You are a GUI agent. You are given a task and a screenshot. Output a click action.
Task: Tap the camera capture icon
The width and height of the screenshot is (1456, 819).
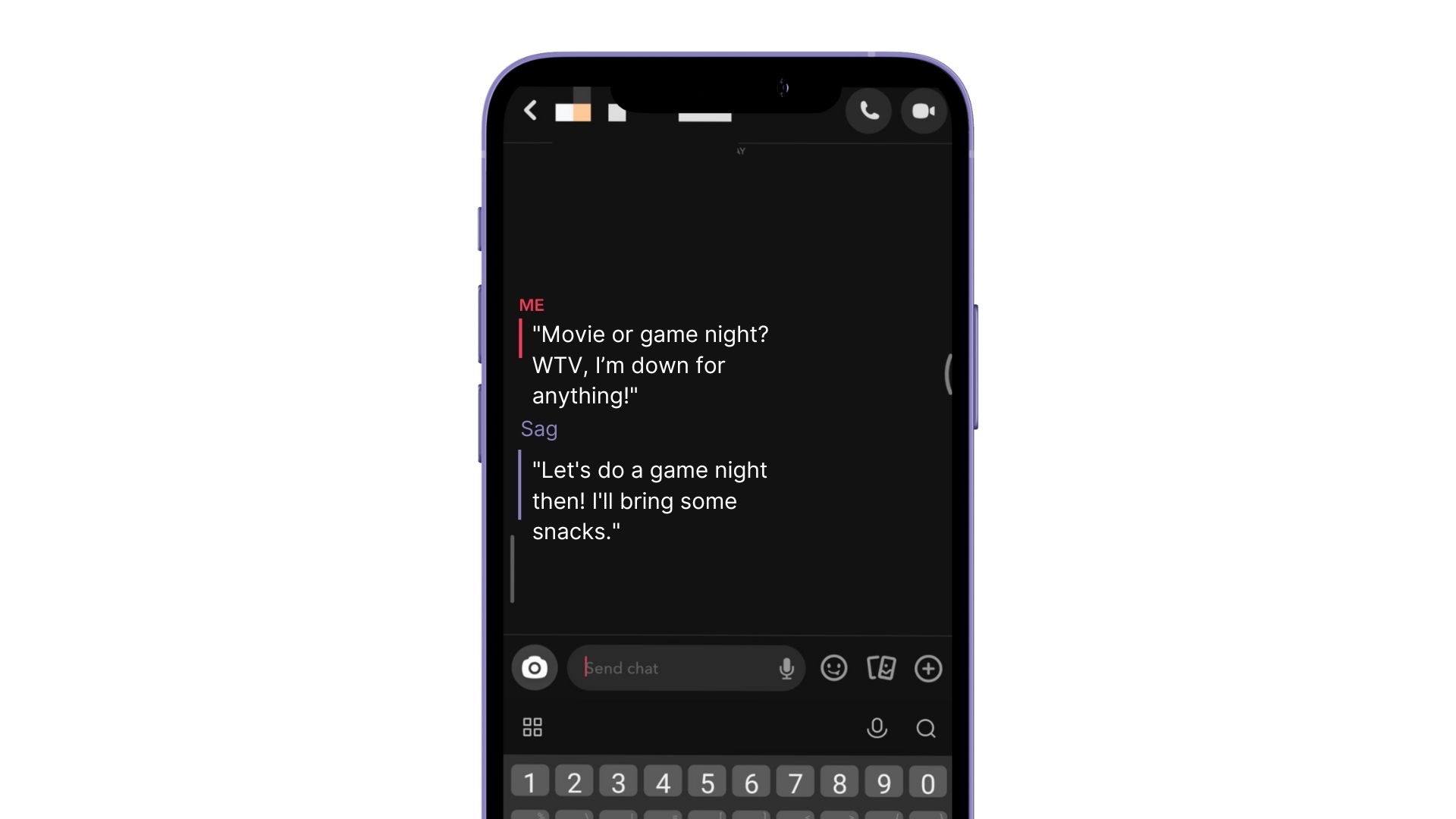pos(535,668)
